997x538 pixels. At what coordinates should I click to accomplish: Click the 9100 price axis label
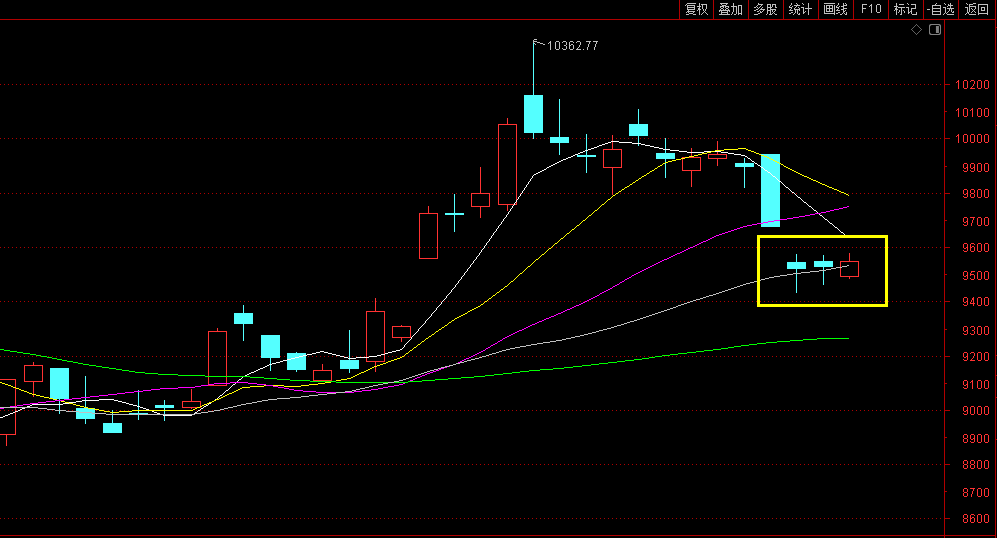point(975,384)
